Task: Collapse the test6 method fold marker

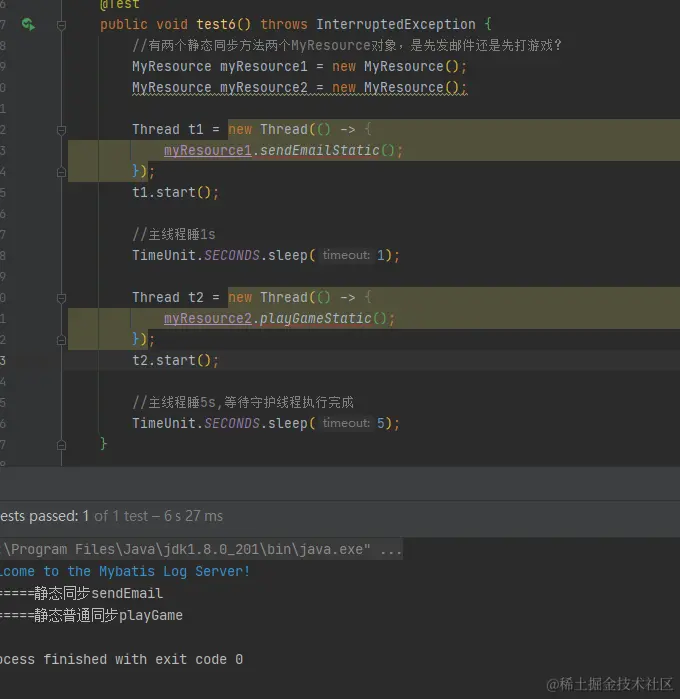Action: (x=62, y=25)
